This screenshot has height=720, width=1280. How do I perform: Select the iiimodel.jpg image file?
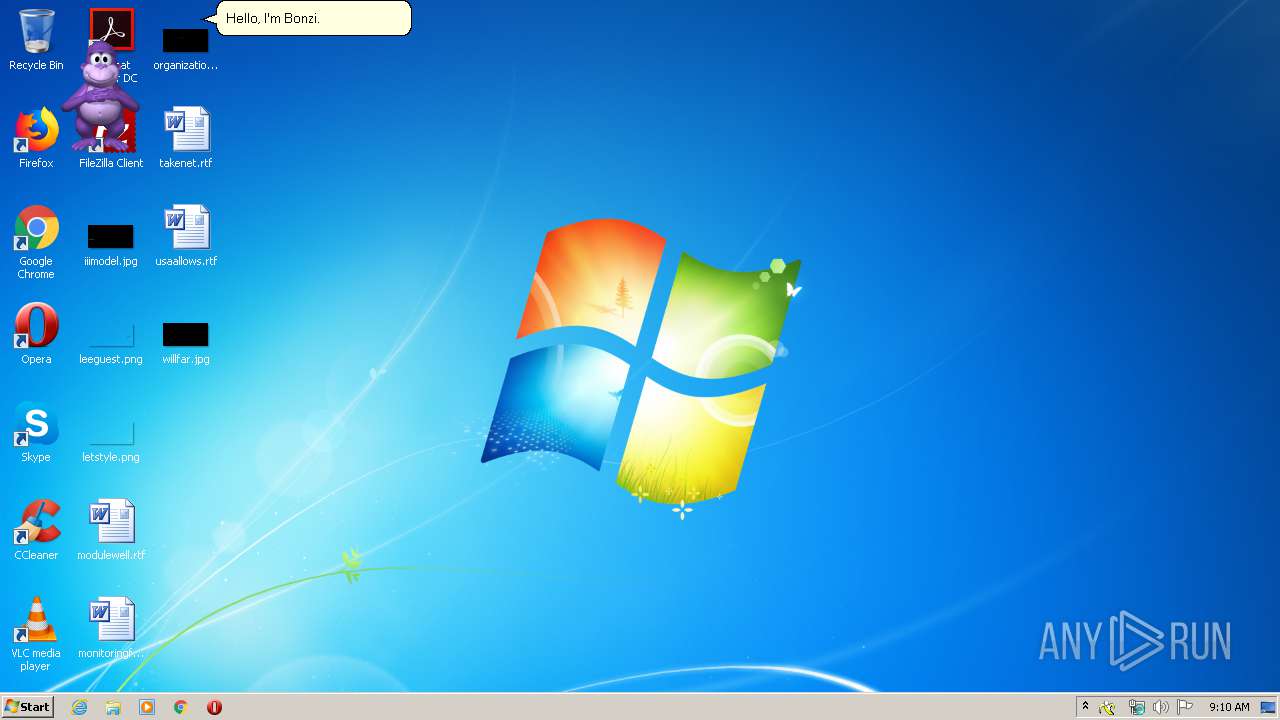coord(111,245)
